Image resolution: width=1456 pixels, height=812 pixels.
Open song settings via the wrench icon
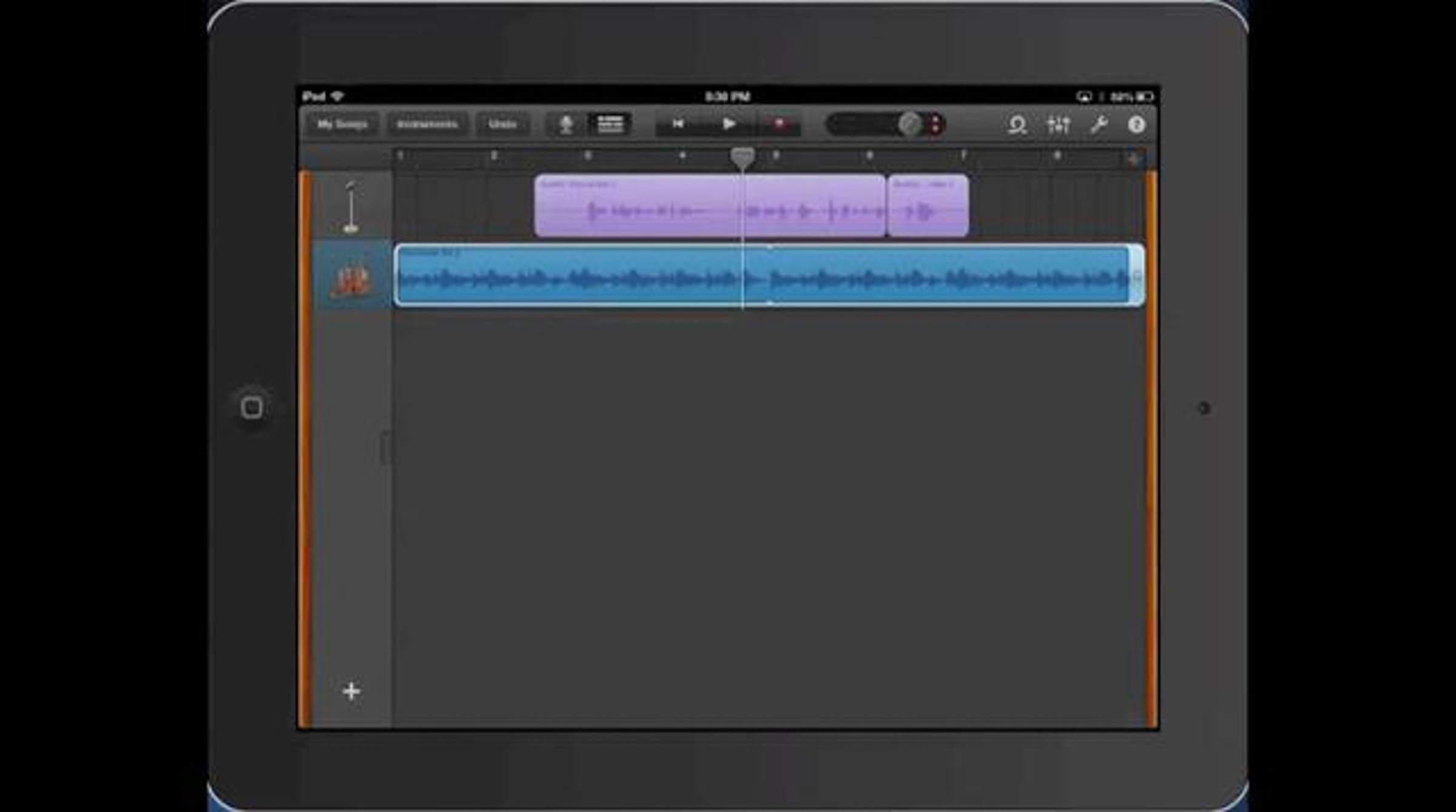(1099, 125)
